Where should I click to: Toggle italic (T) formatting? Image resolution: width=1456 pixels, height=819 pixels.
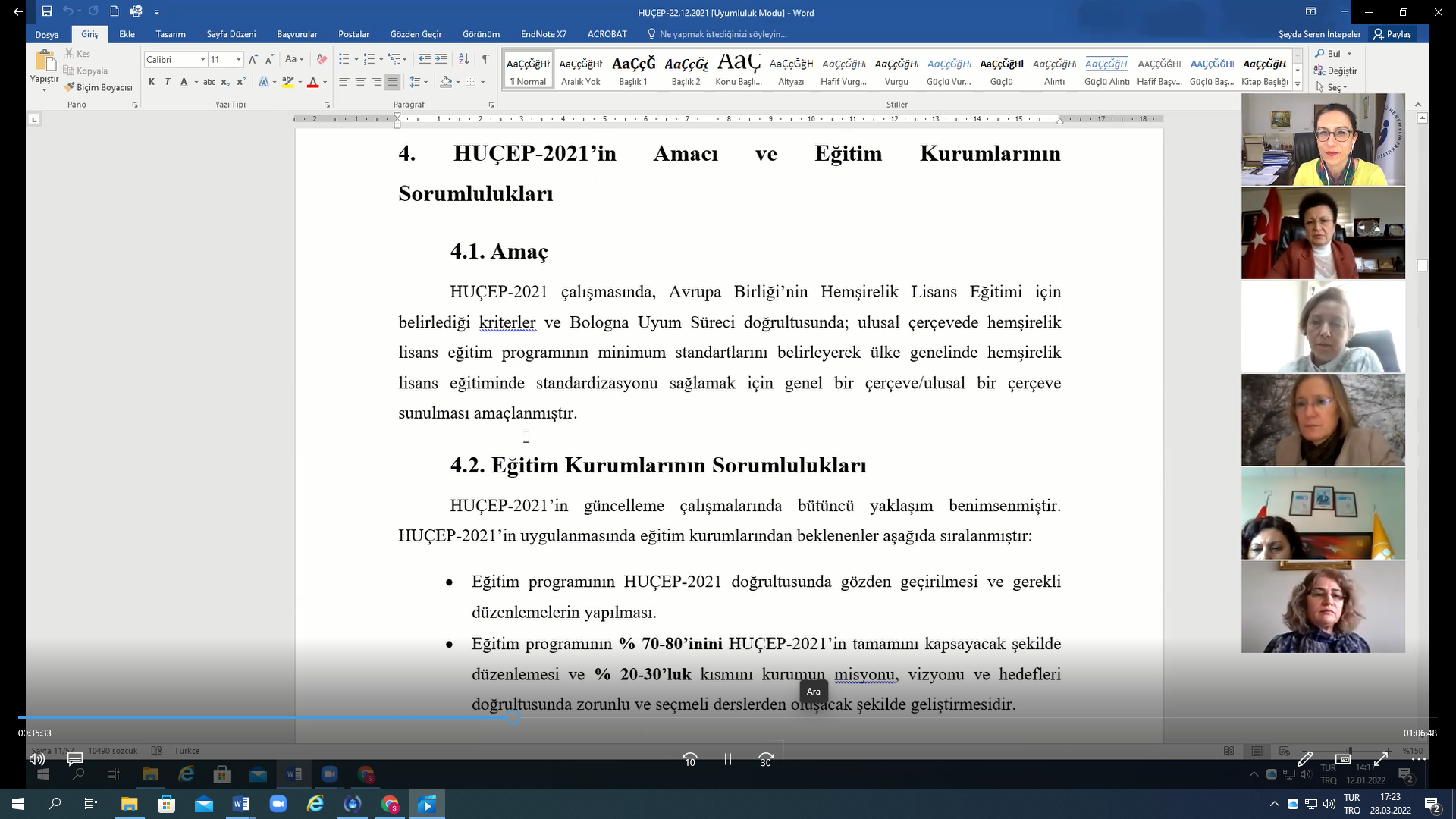(167, 82)
